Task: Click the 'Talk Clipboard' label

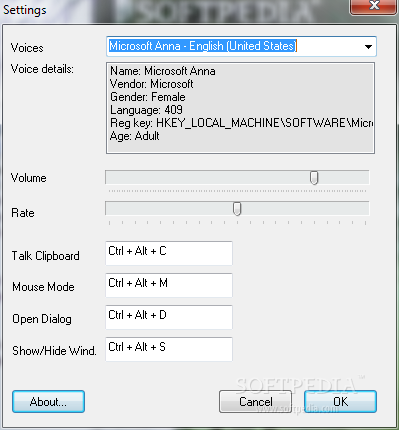Action: (x=46, y=256)
